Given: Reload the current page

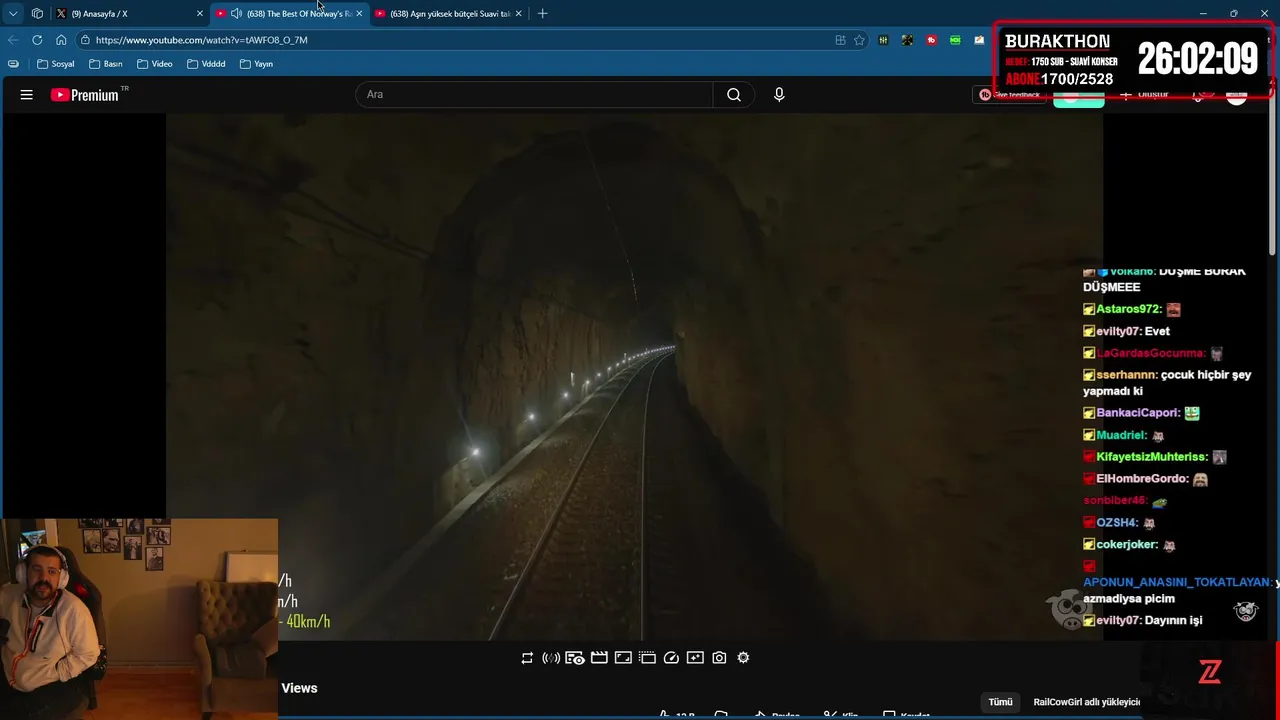Looking at the screenshot, I should [37, 40].
